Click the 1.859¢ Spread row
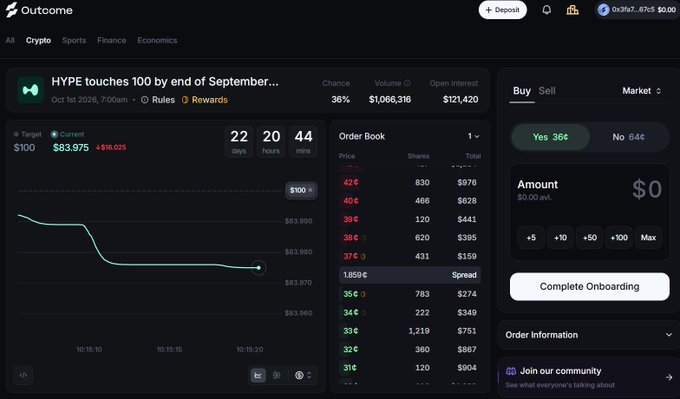This screenshot has height=399, width=680. [x=410, y=275]
